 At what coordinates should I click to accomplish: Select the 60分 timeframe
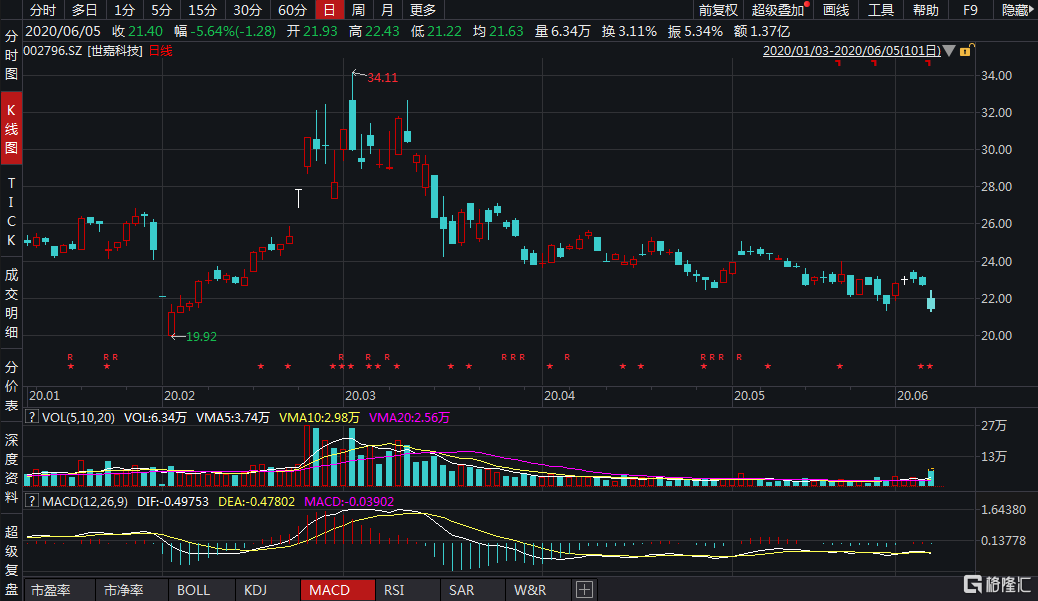[292, 10]
